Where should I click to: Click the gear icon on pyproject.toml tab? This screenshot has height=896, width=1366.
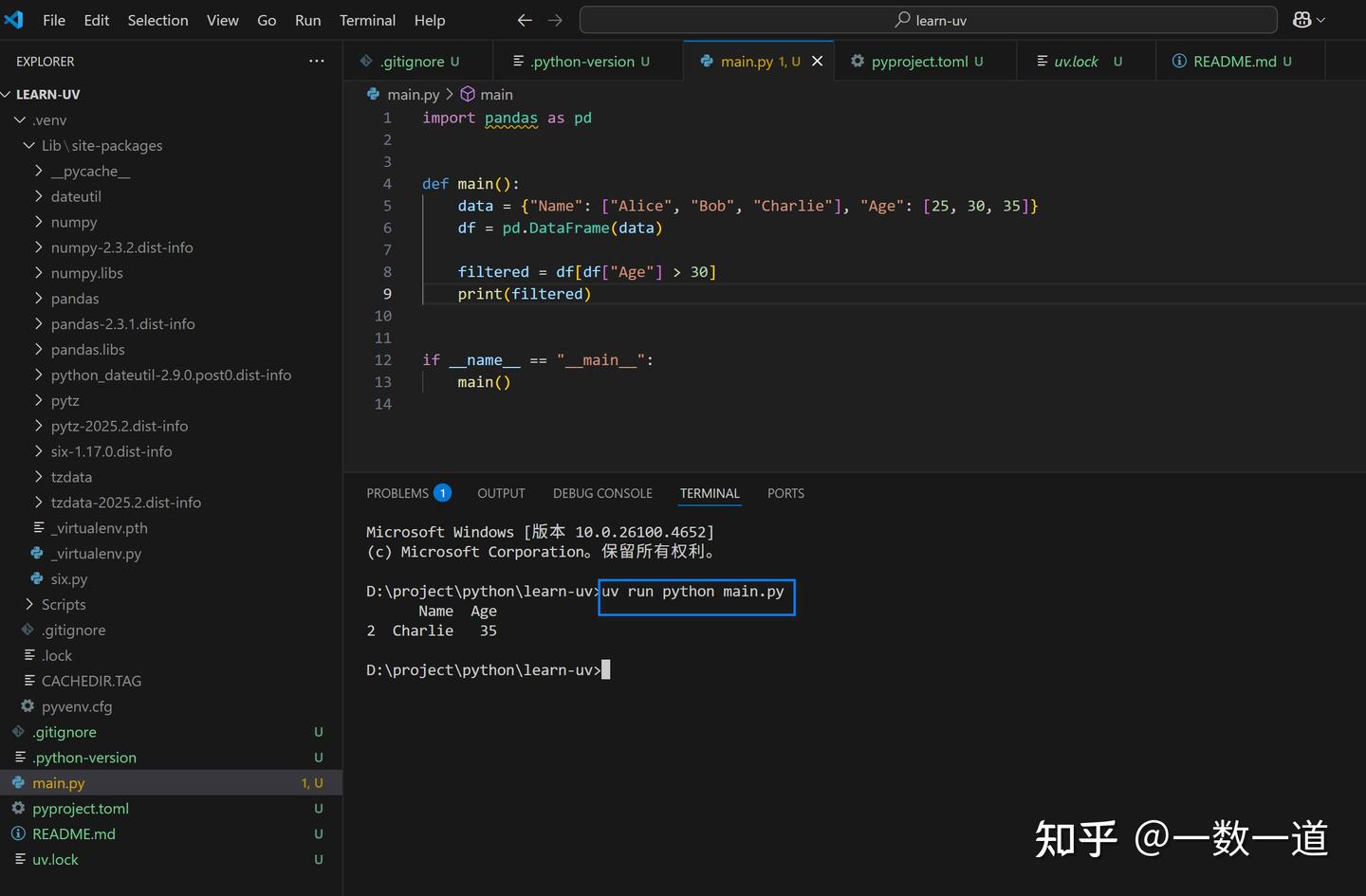tap(858, 61)
